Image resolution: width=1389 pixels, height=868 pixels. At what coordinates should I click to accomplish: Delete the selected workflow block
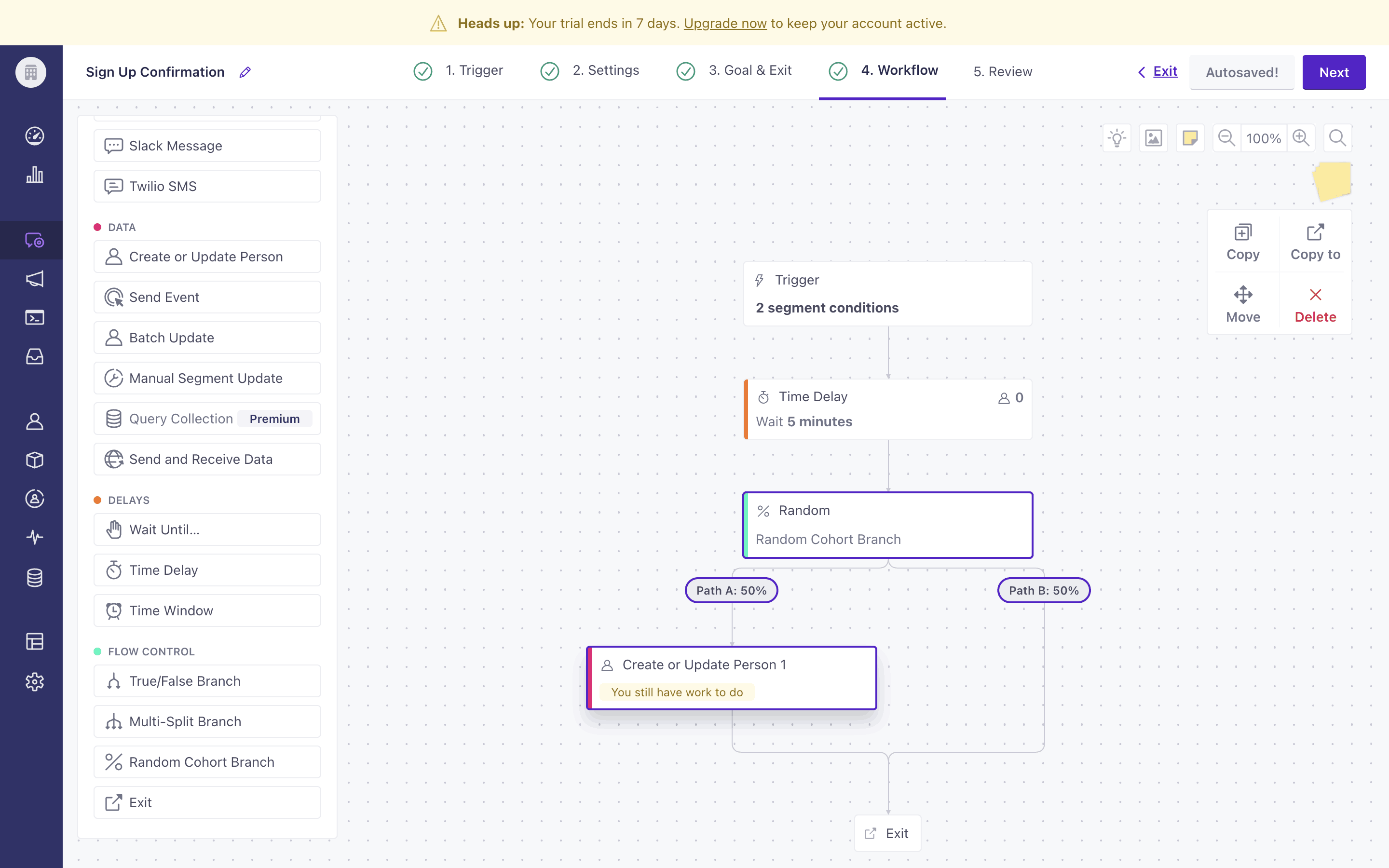click(x=1315, y=305)
